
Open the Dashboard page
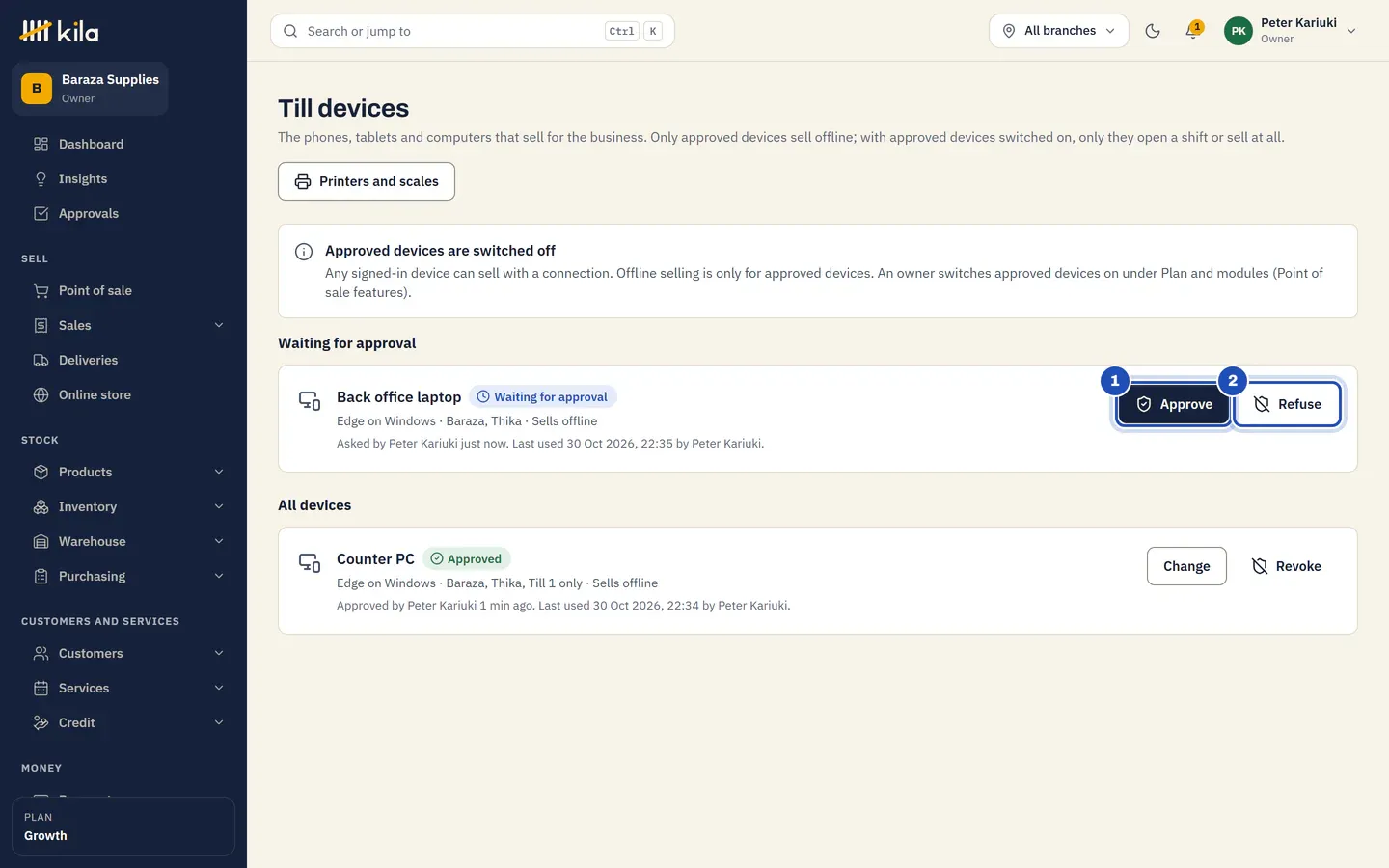point(123,145)
